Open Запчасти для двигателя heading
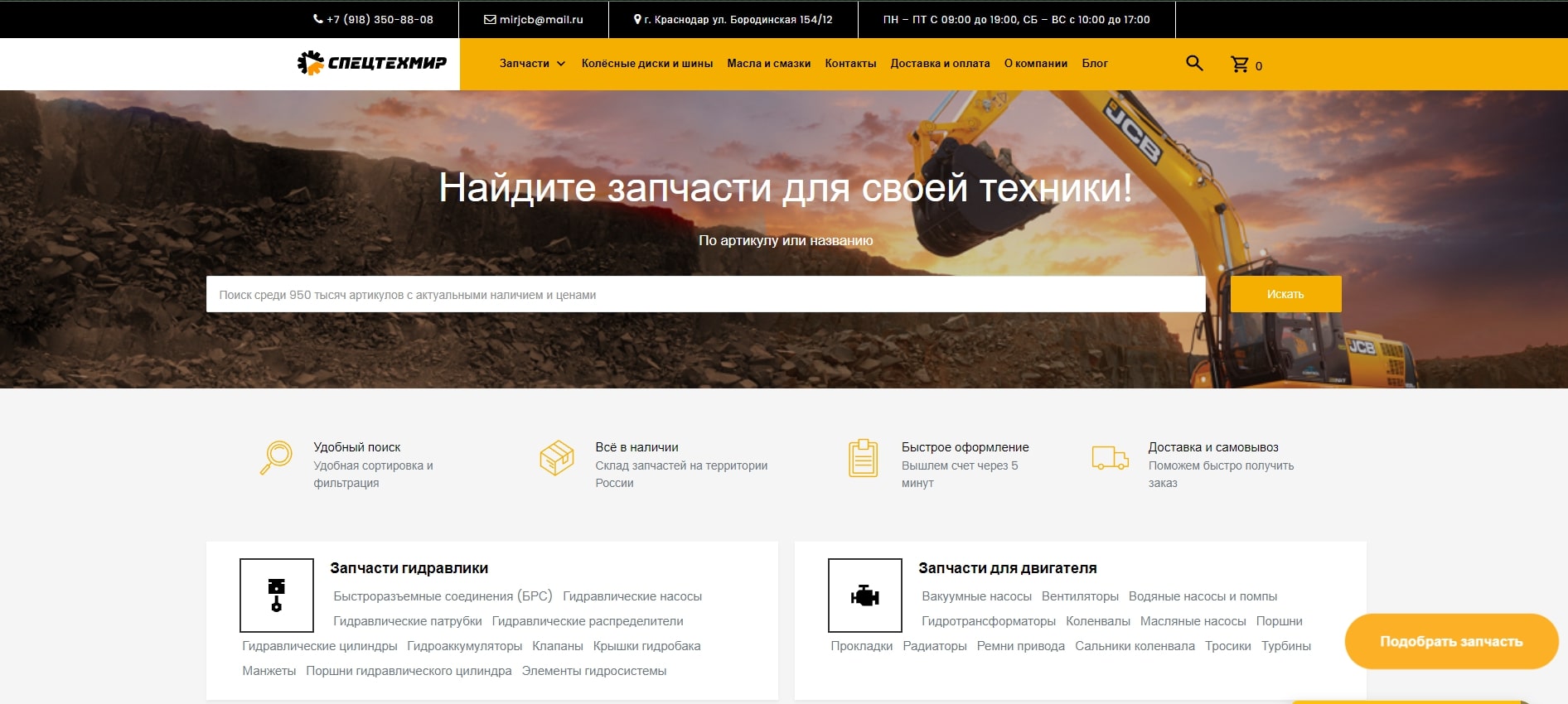 pos(1008,568)
